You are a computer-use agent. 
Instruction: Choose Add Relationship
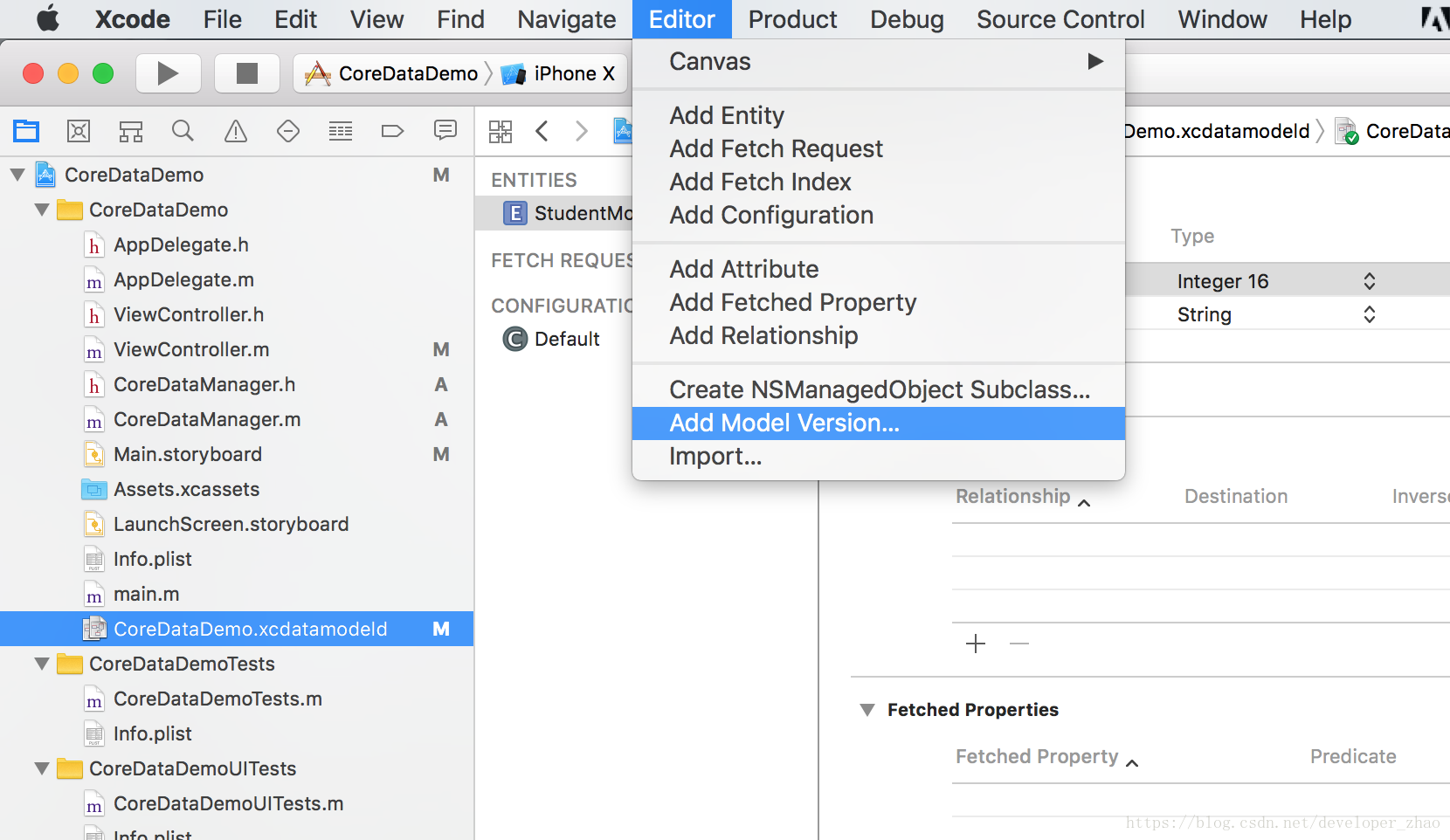(x=879, y=335)
